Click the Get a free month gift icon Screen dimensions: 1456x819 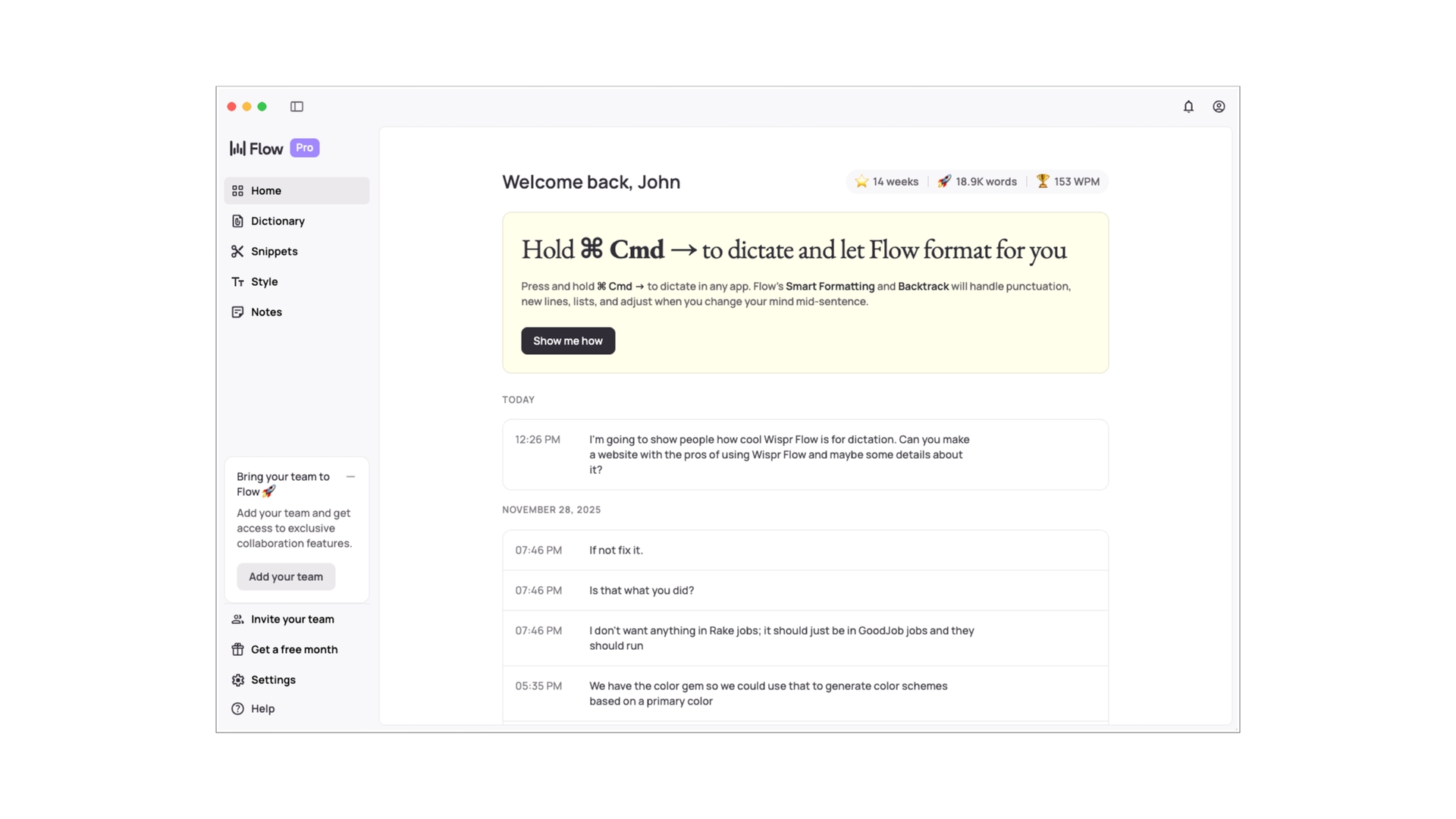pos(238,649)
